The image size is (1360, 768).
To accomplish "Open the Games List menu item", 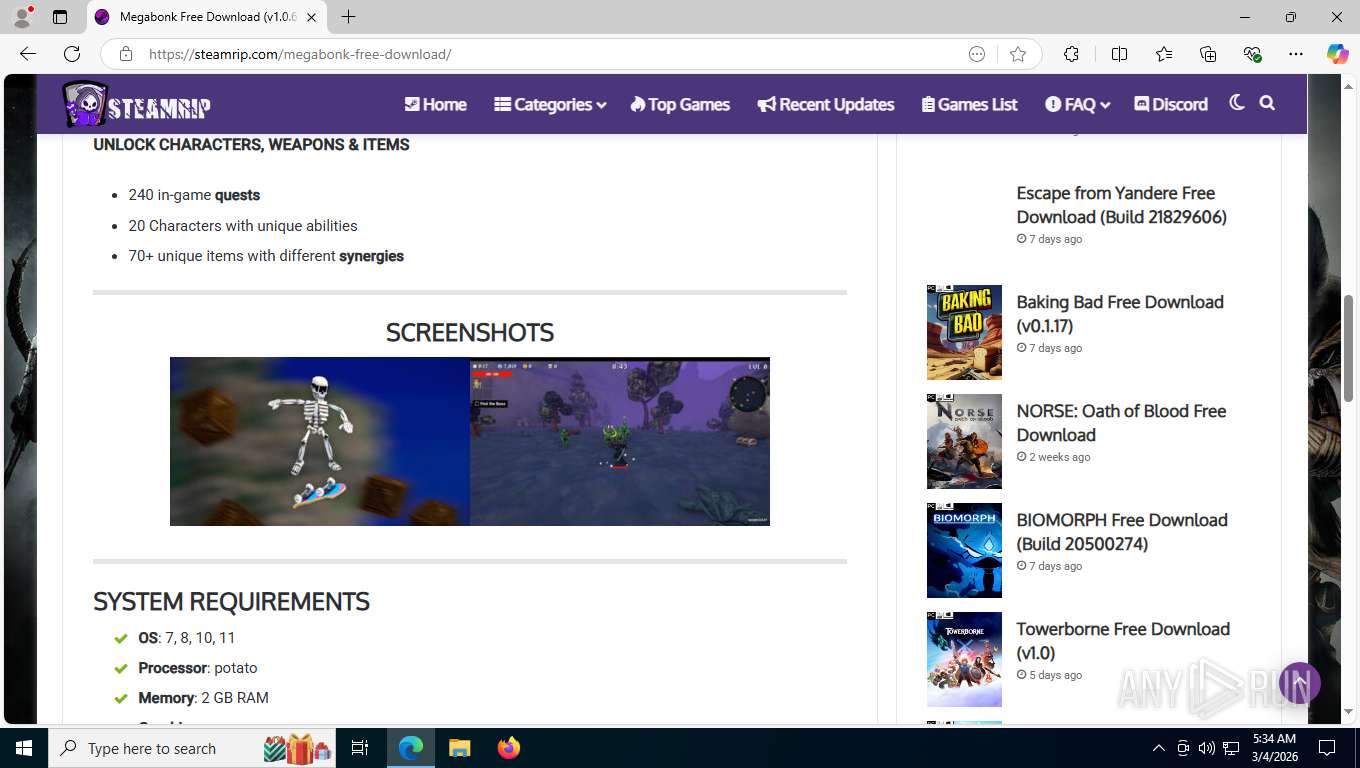I will point(969,104).
